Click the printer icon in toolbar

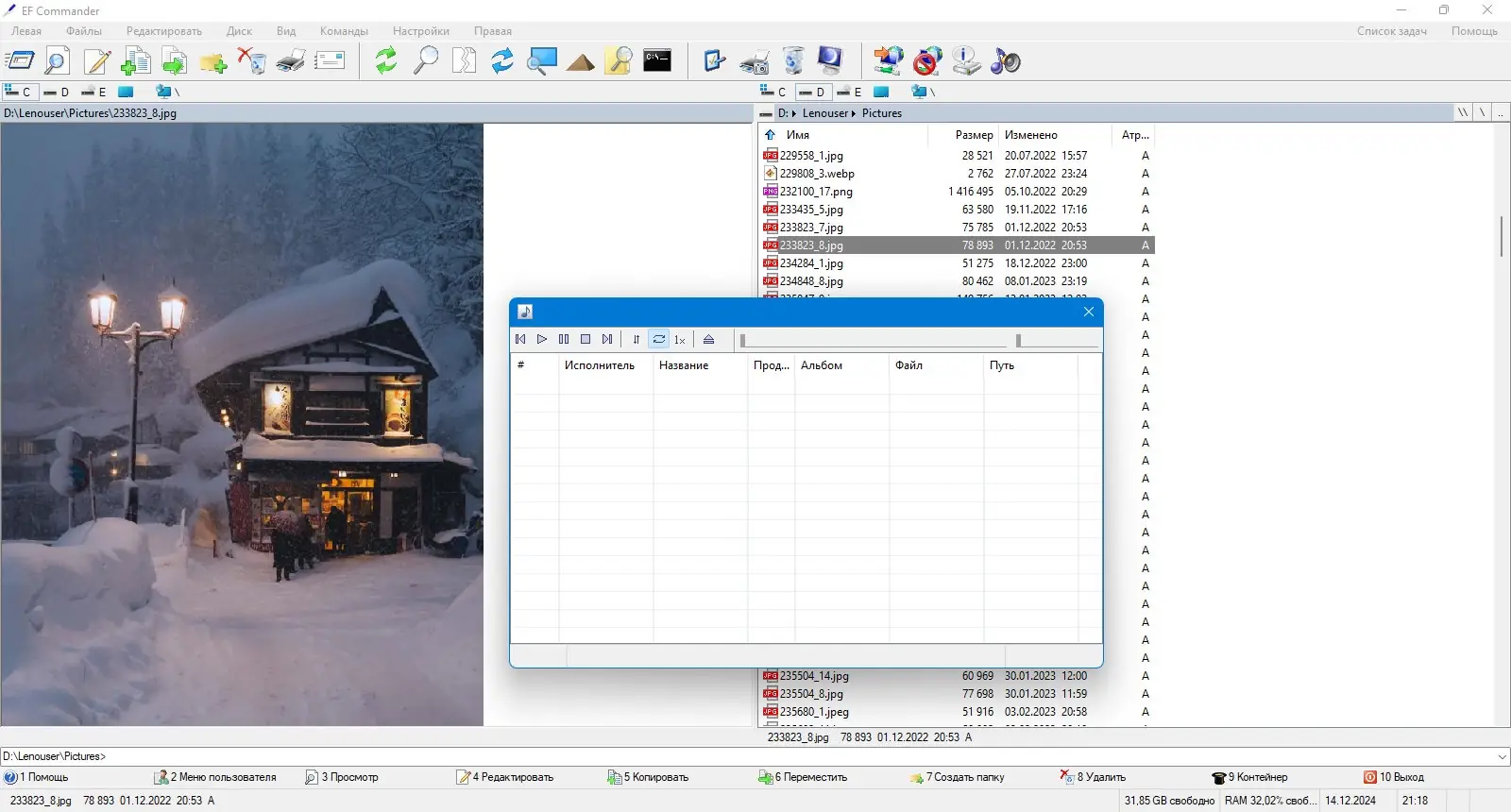(x=291, y=61)
